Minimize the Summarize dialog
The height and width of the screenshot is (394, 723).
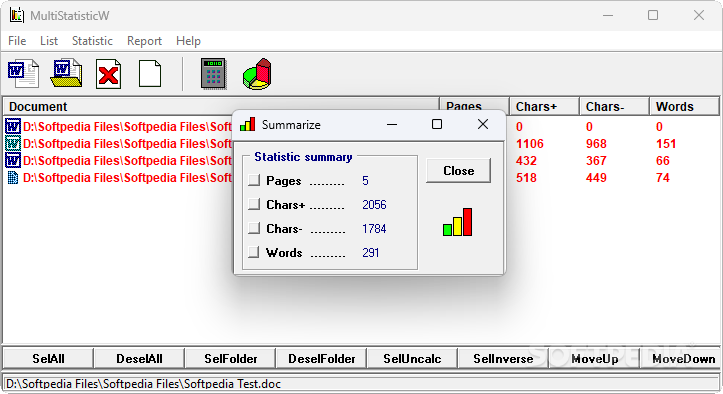pos(392,125)
